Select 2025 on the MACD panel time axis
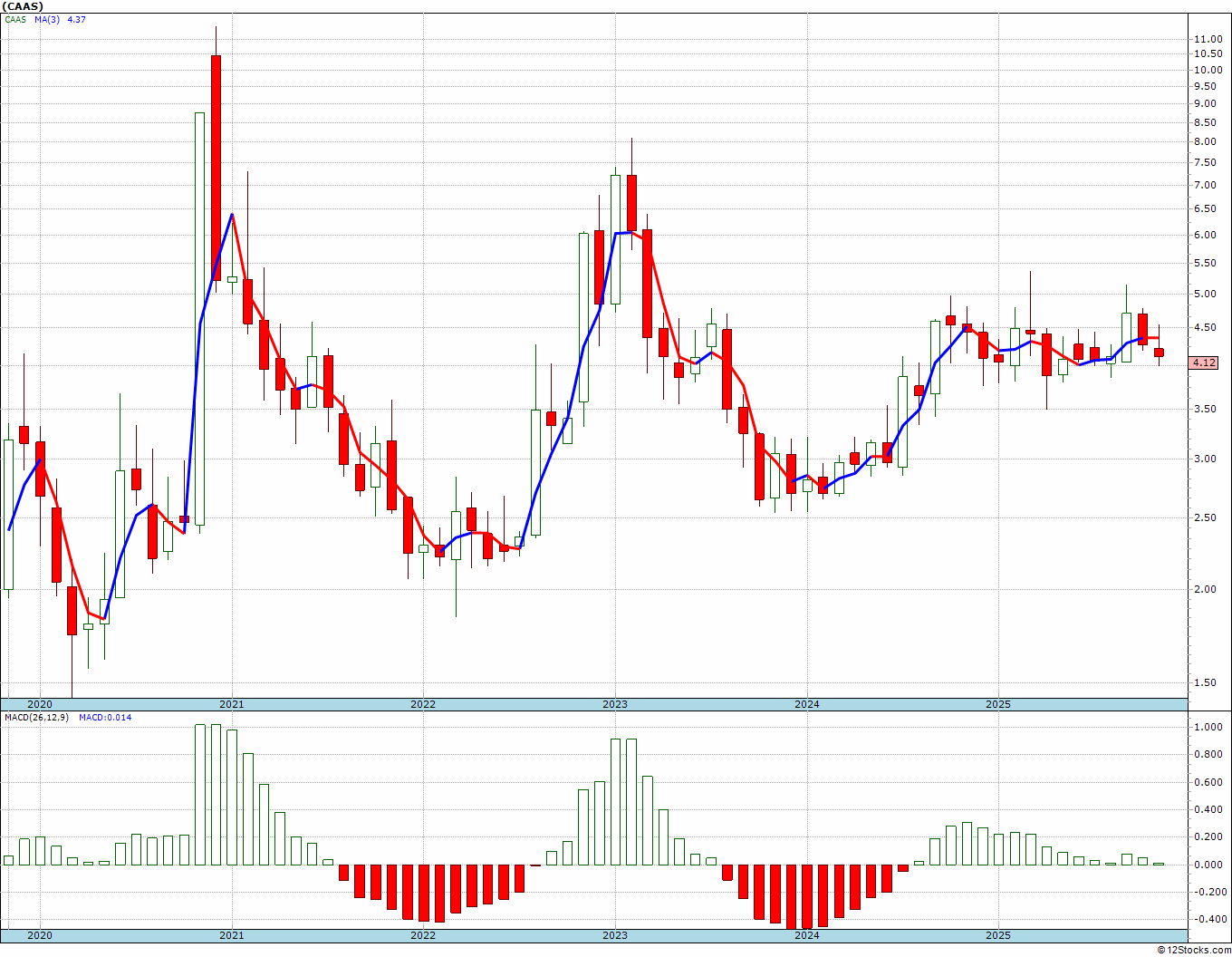 [x=998, y=935]
